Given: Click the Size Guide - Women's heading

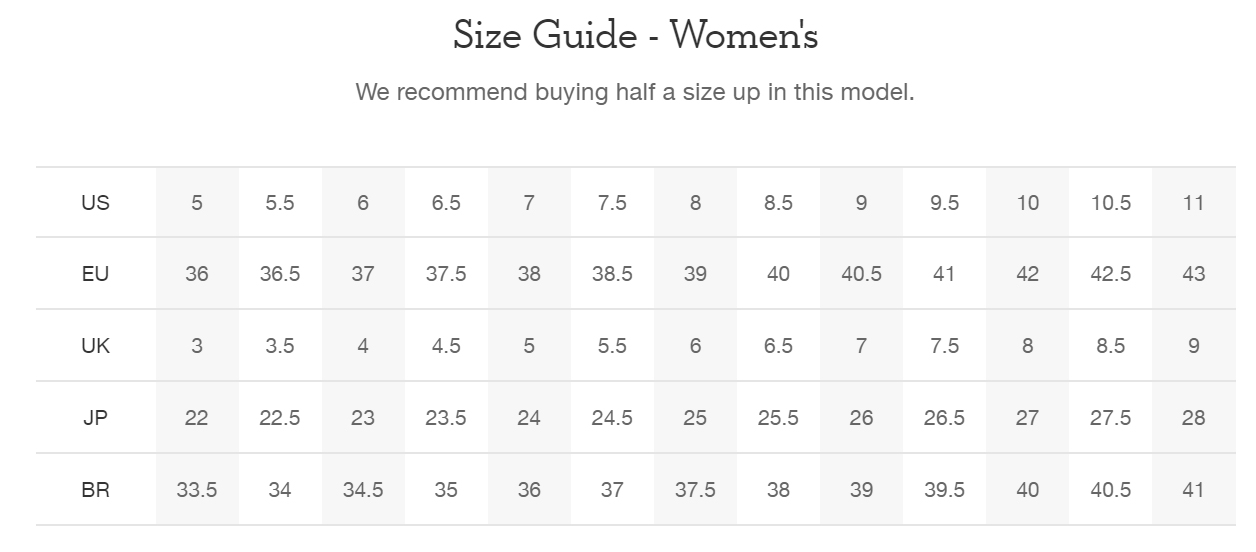Looking at the screenshot, I should (x=635, y=36).
